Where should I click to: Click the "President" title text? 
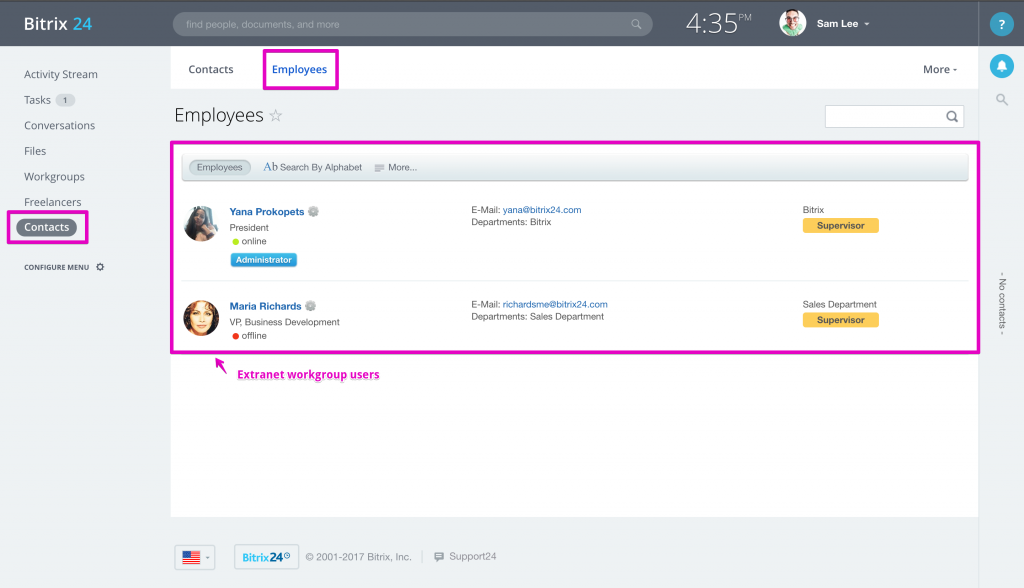[x=249, y=228]
